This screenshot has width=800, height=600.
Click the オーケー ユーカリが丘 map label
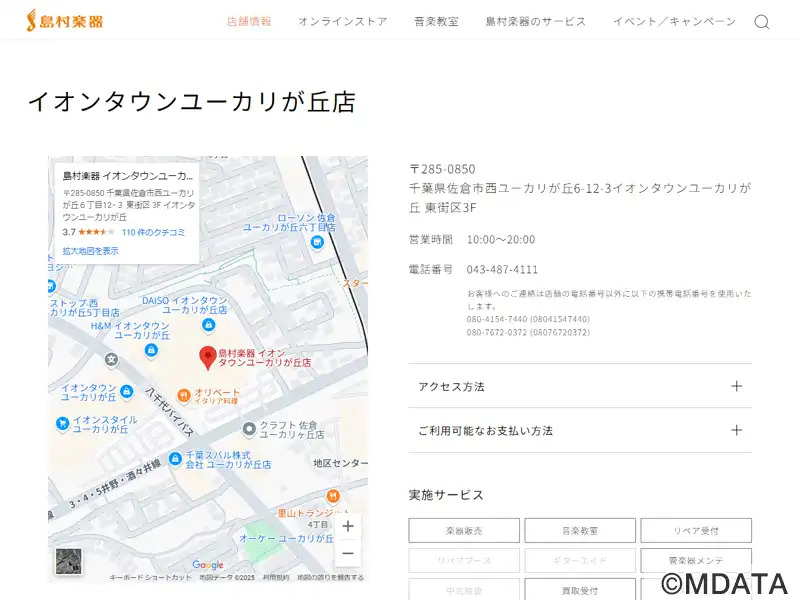(x=286, y=538)
